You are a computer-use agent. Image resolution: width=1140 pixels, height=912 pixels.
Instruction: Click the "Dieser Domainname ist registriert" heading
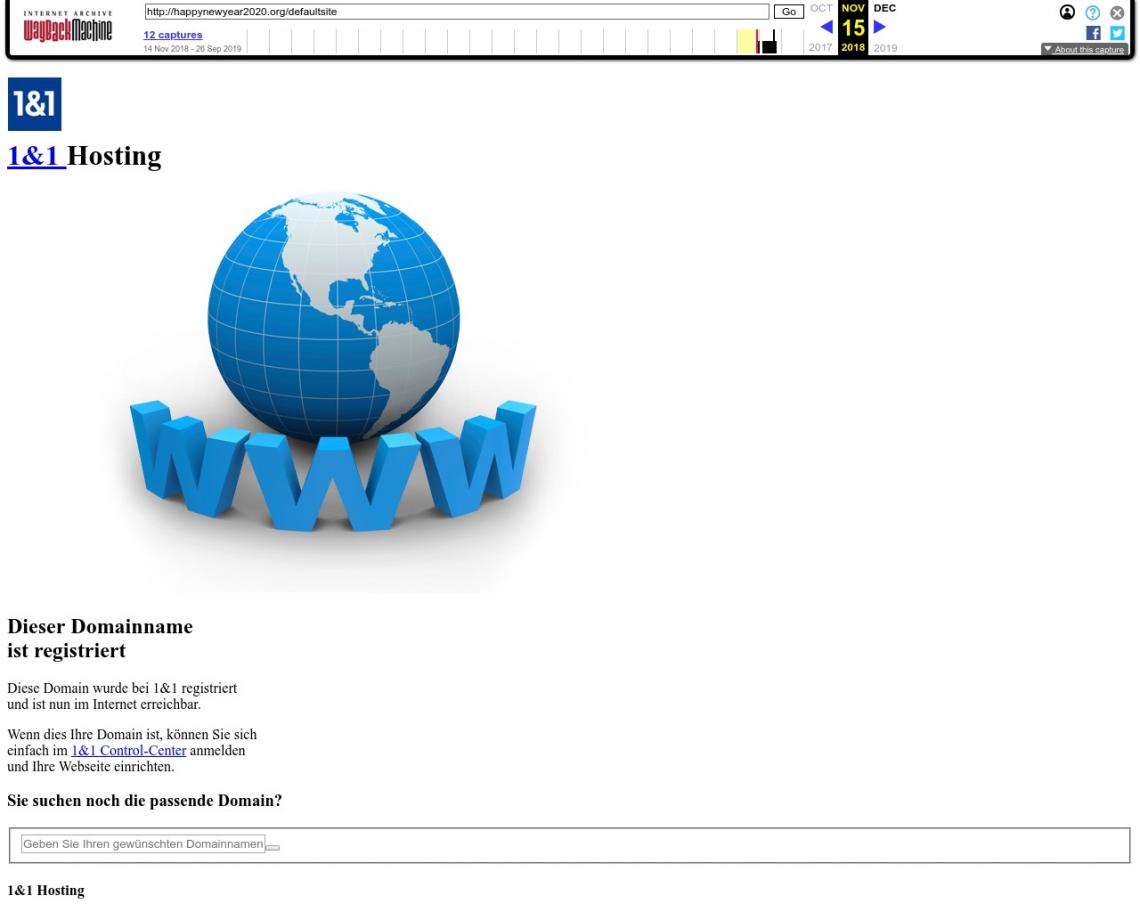point(100,639)
